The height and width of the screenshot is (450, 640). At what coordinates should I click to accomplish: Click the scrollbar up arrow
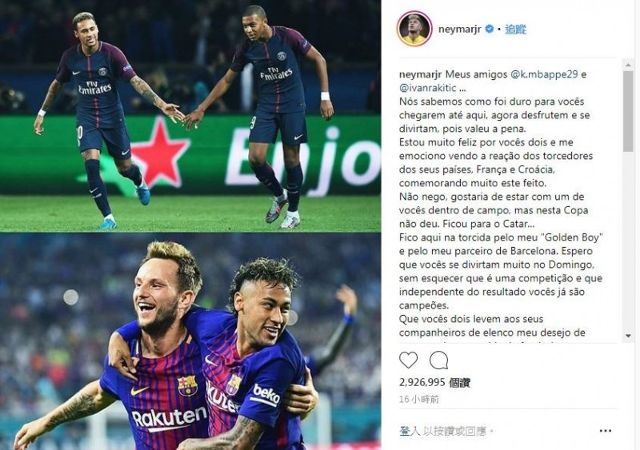click(x=628, y=65)
